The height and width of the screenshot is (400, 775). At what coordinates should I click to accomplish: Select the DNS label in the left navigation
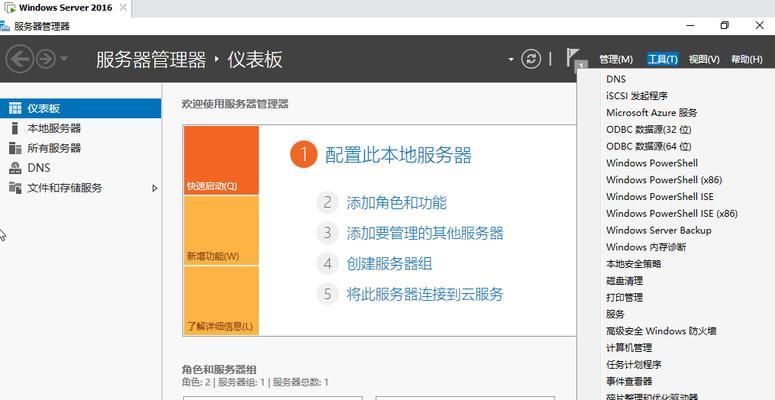coord(39,168)
